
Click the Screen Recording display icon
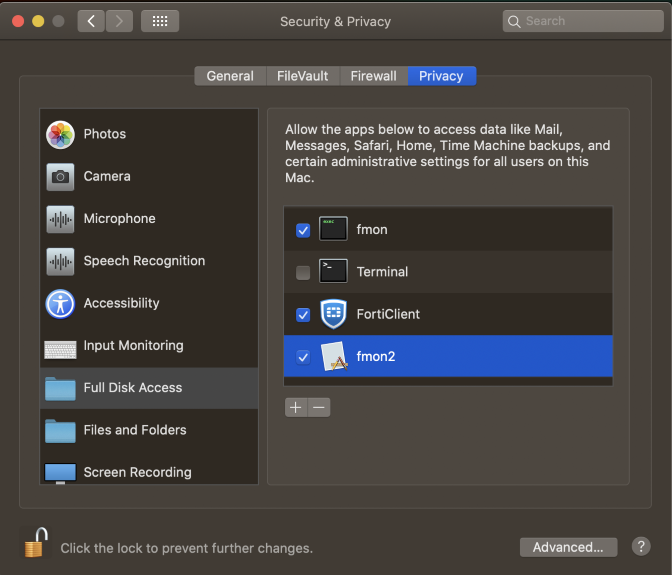[x=60, y=473]
